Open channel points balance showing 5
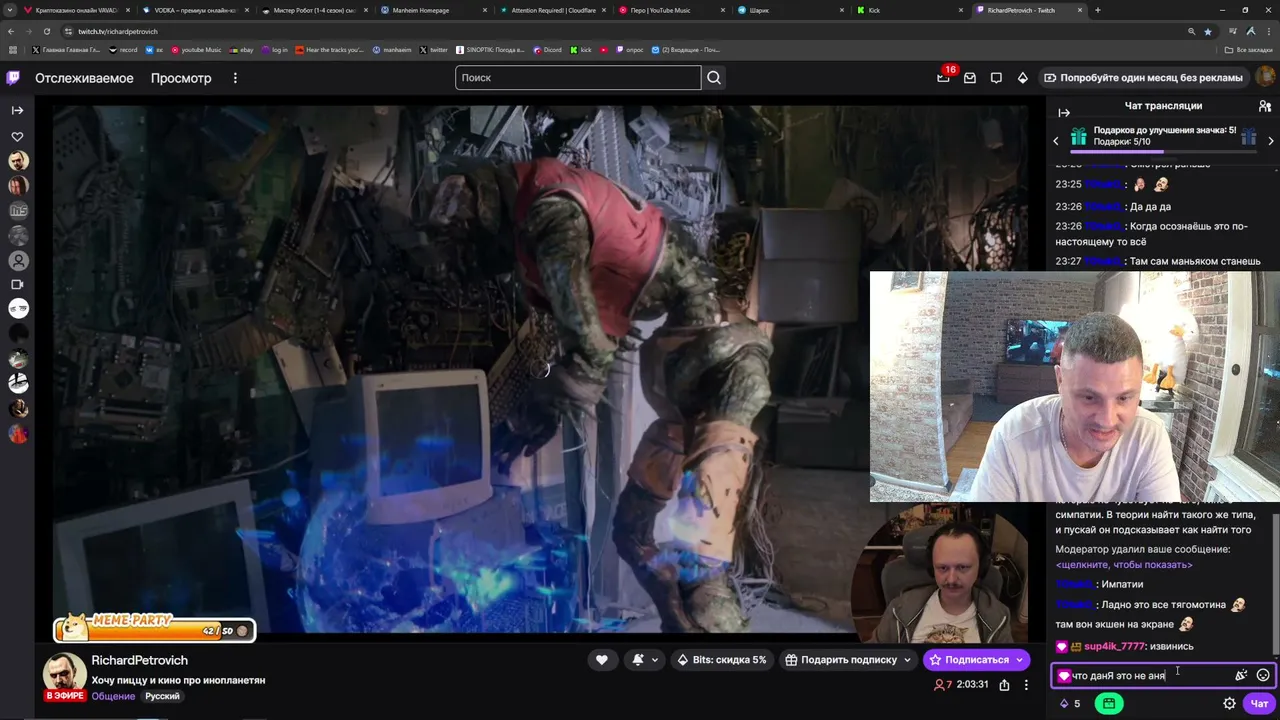The width and height of the screenshot is (1280, 720). coord(1070,704)
